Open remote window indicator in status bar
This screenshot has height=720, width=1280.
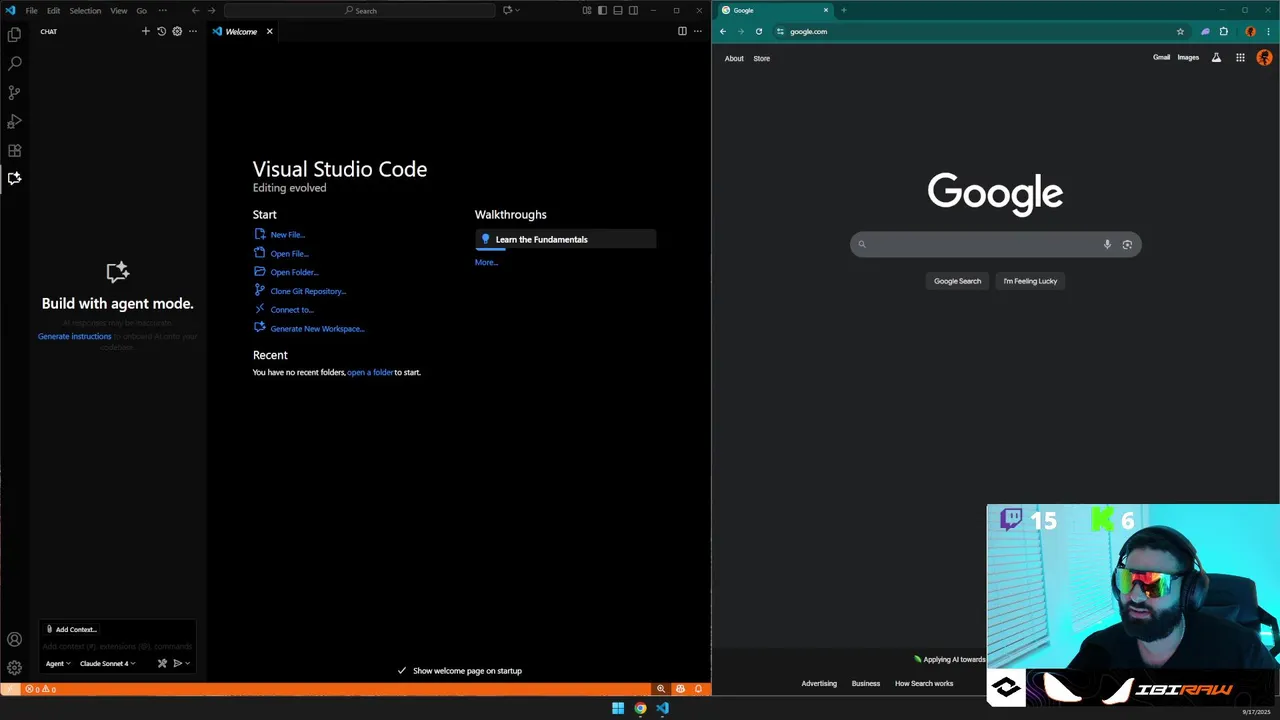coord(9,689)
